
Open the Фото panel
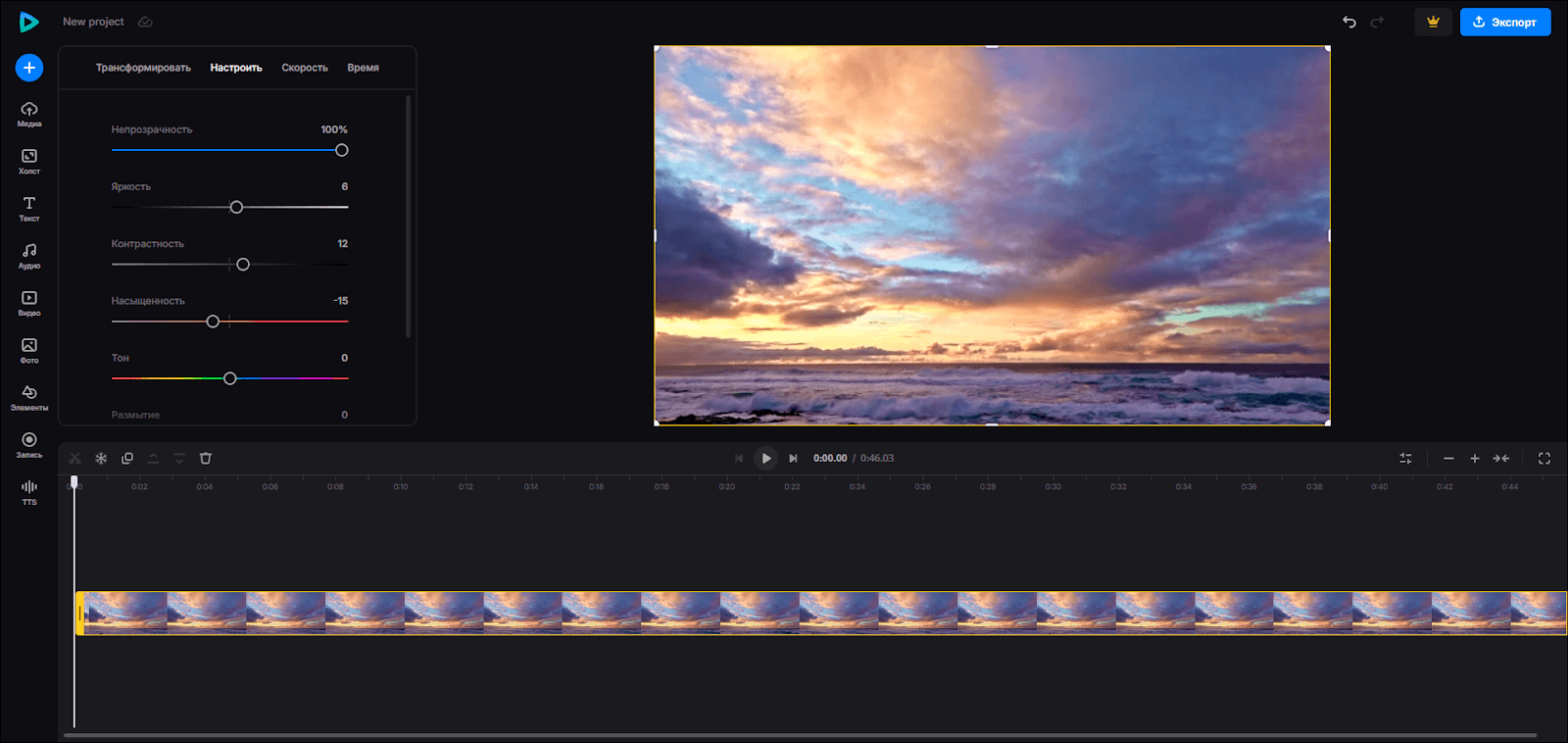(29, 351)
